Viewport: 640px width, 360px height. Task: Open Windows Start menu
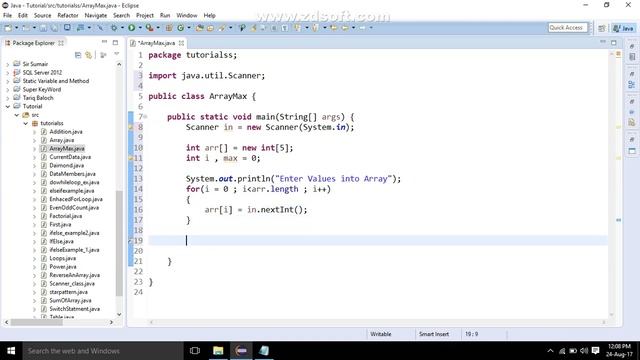11,351
